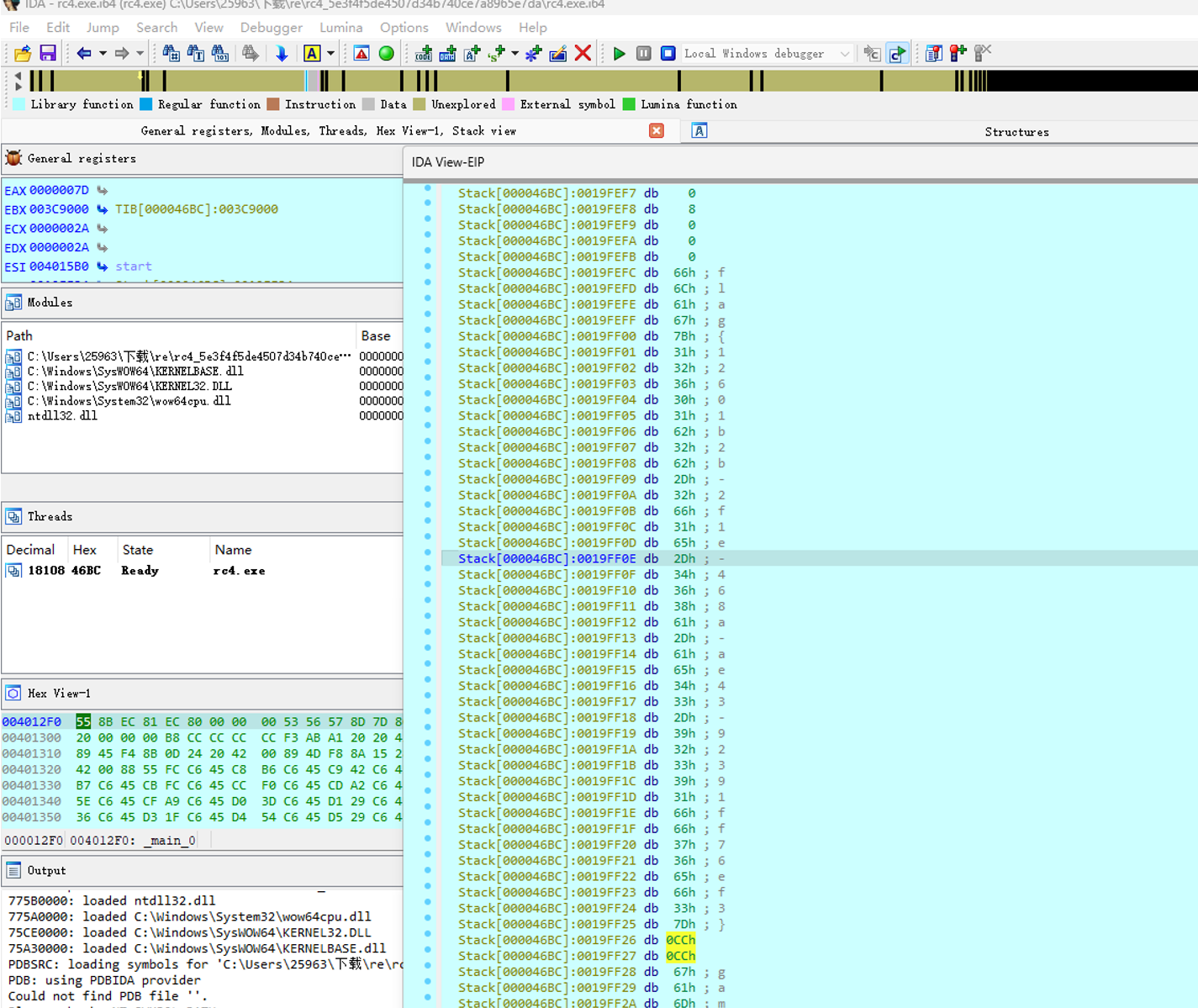The image size is (1198, 1008).
Task: Expand the back arrow history dropdown
Action: coord(103,54)
